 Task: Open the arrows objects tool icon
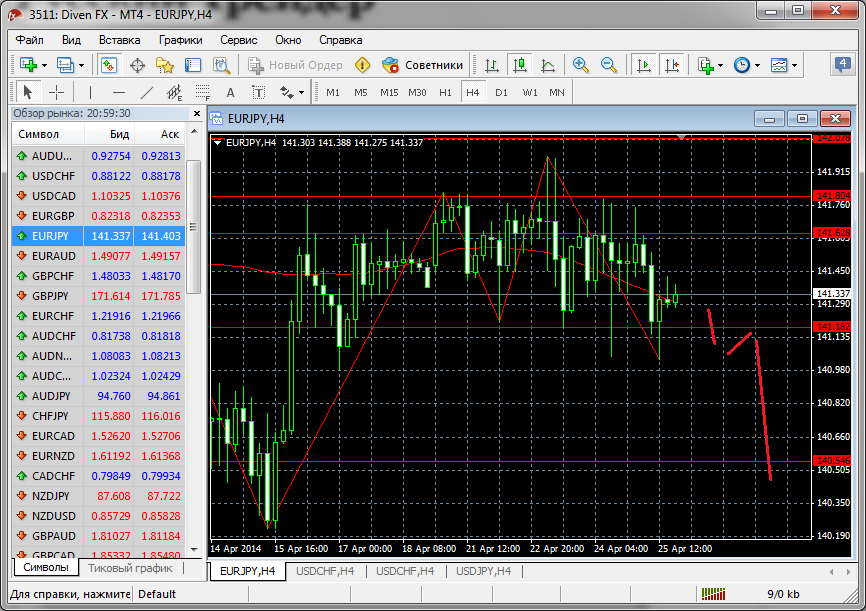tap(287, 92)
